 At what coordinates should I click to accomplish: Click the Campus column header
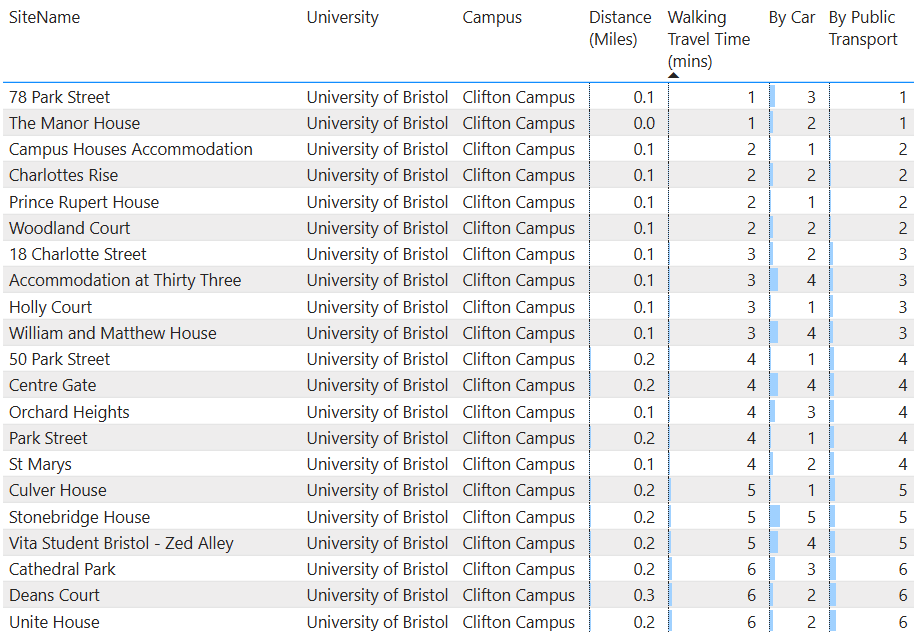[x=492, y=18]
